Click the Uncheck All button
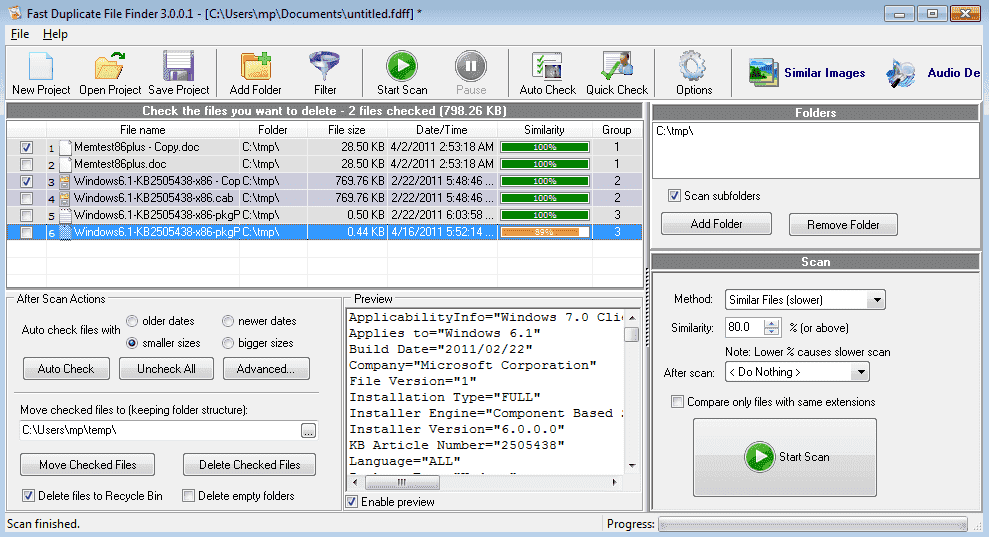Image resolution: width=989 pixels, height=537 pixels. [167, 369]
